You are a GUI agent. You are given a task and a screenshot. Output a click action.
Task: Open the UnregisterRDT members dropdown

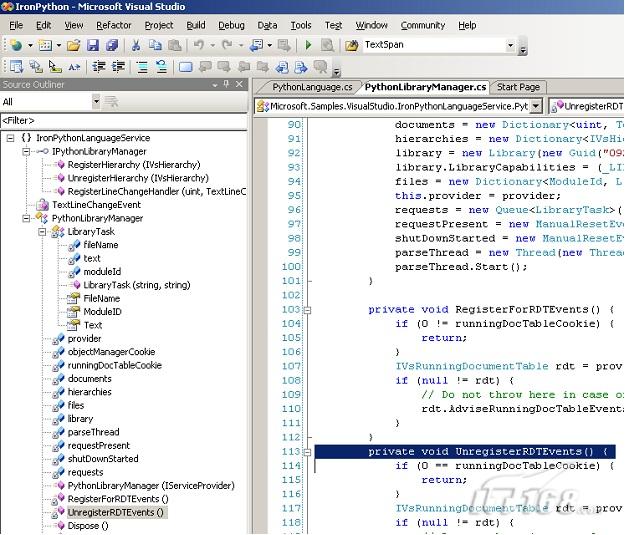586,106
